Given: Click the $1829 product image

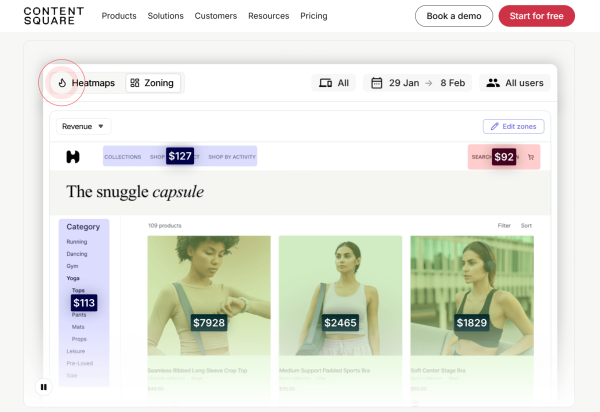Looking at the screenshot, I should 472,296.
